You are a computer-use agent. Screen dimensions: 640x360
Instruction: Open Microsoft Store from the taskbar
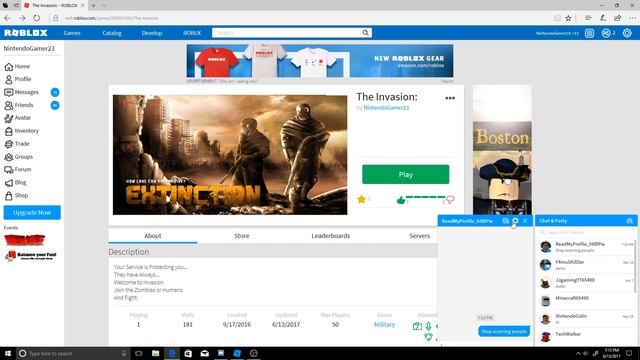188,353
